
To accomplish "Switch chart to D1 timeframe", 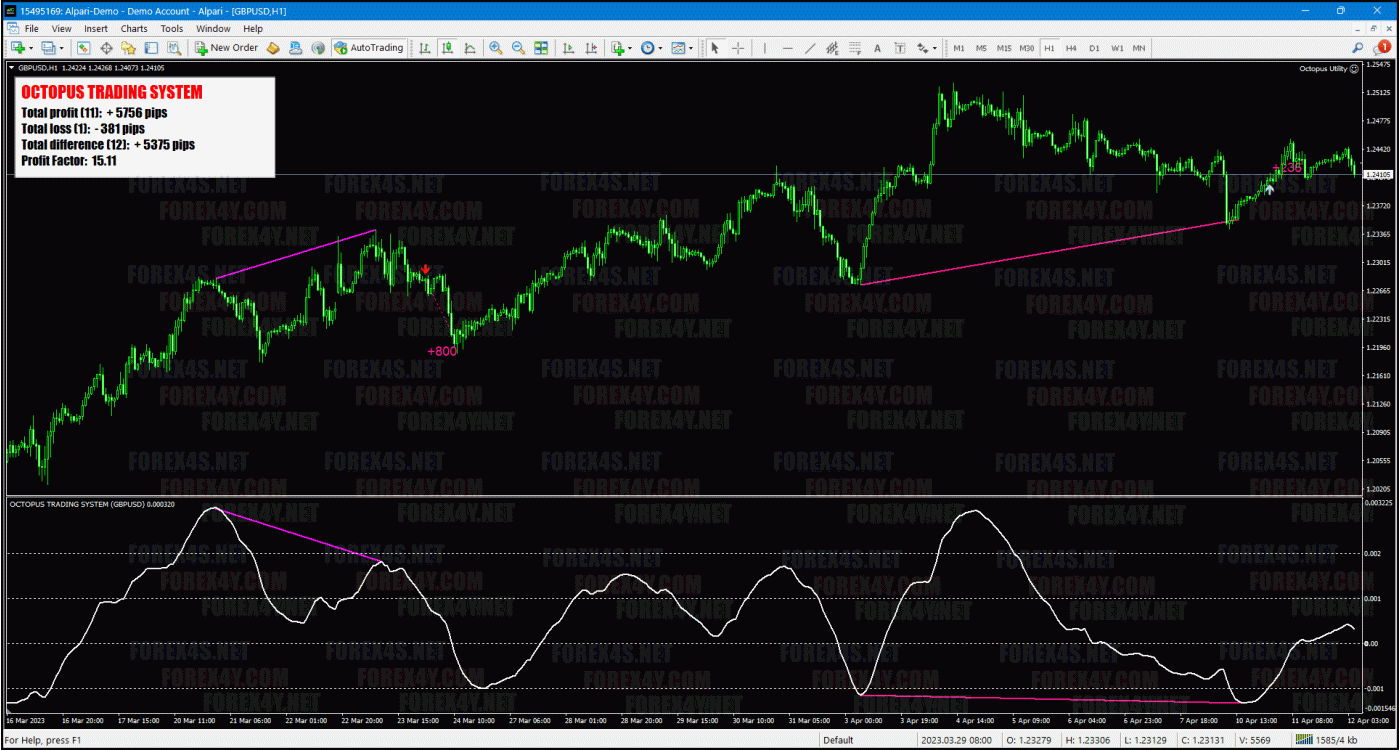I will 1094,47.
